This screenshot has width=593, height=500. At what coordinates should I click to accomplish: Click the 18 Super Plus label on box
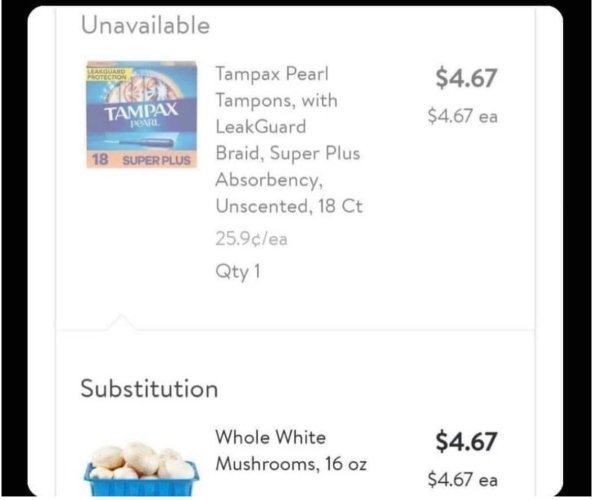(x=141, y=160)
